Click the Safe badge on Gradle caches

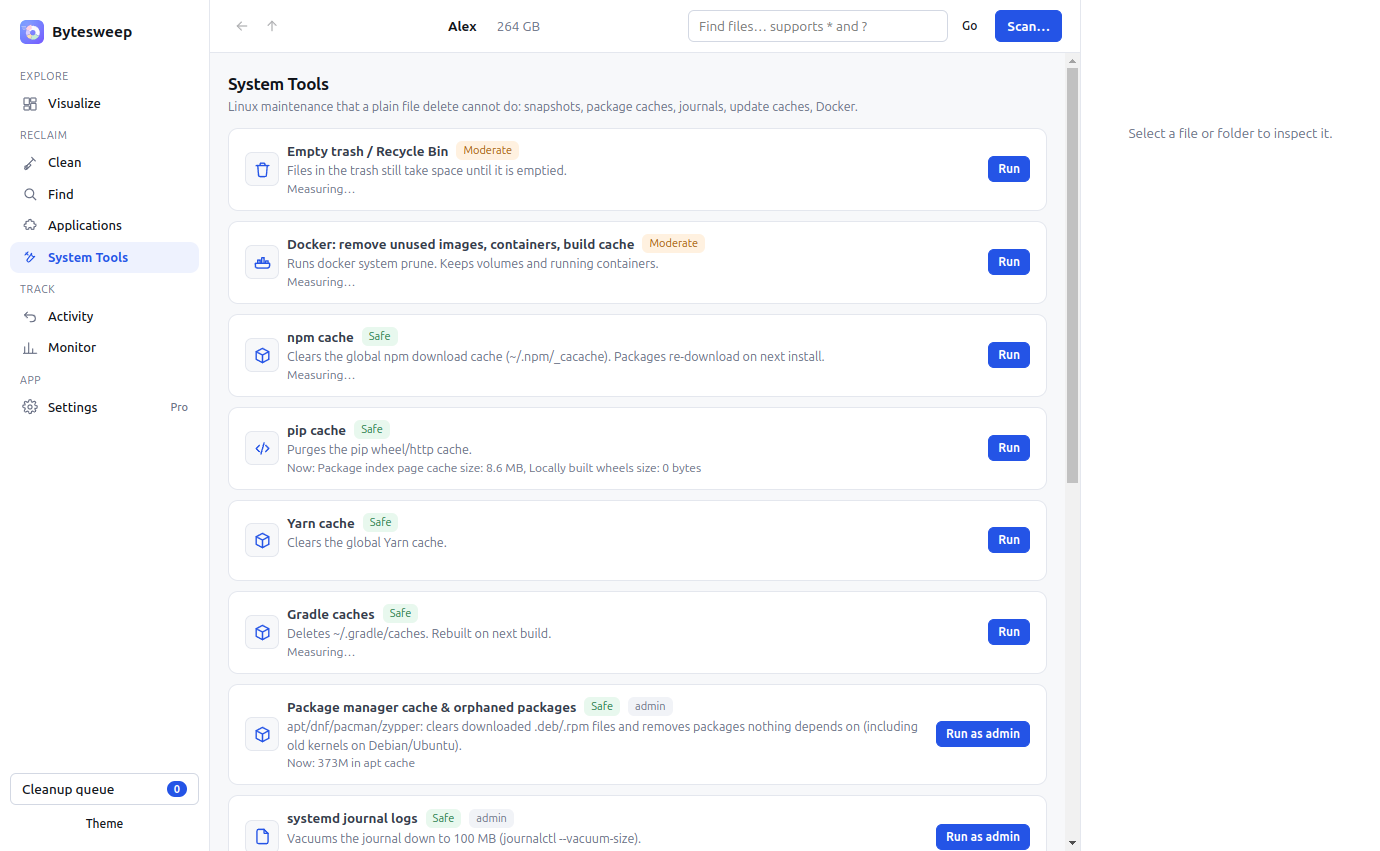[400, 614]
